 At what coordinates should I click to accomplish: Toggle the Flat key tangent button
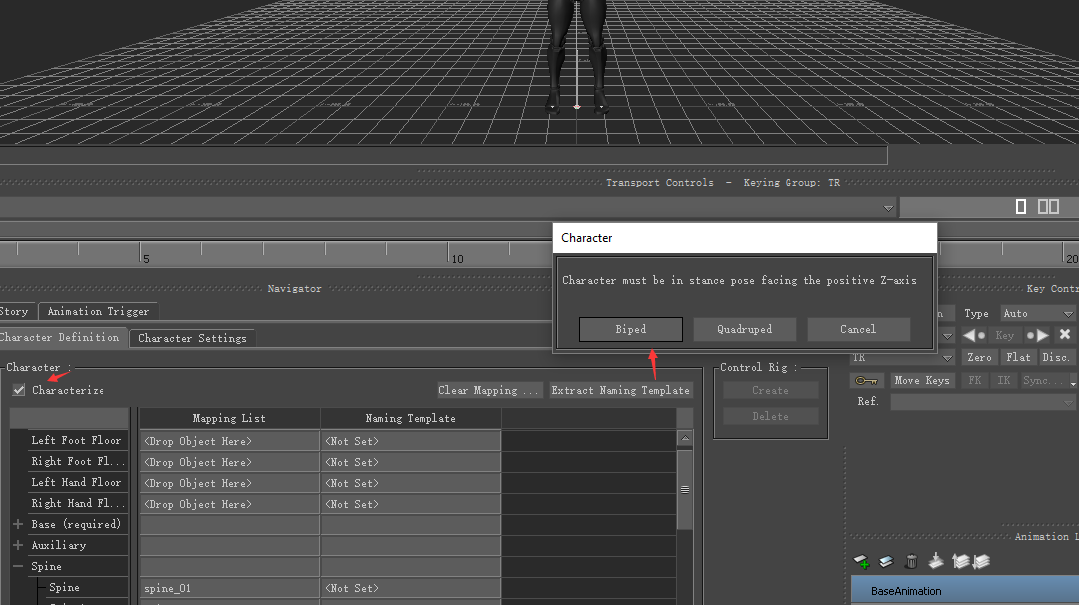1018,357
